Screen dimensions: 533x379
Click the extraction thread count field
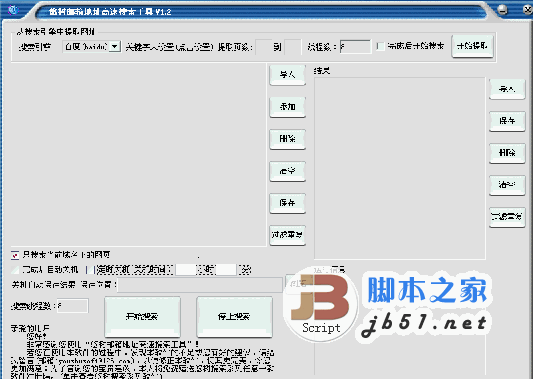coord(355,47)
